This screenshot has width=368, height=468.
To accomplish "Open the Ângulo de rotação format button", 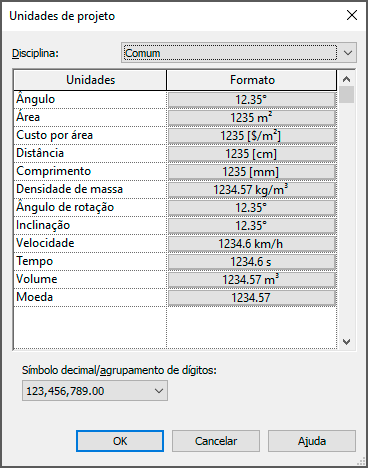I will (x=252, y=208).
